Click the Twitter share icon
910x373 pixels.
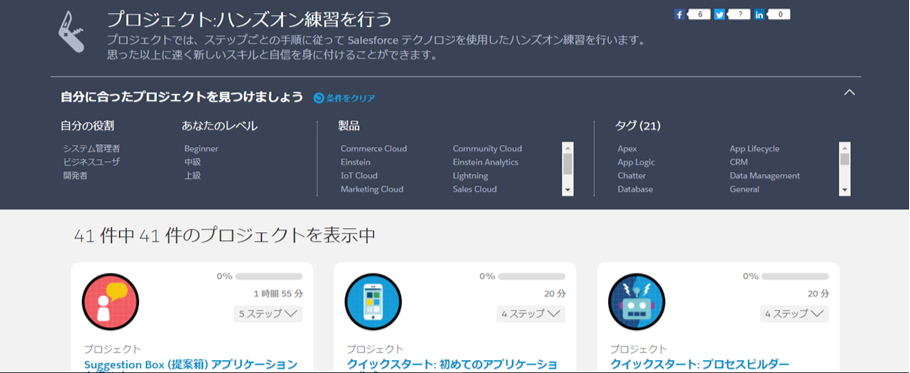[719, 15]
